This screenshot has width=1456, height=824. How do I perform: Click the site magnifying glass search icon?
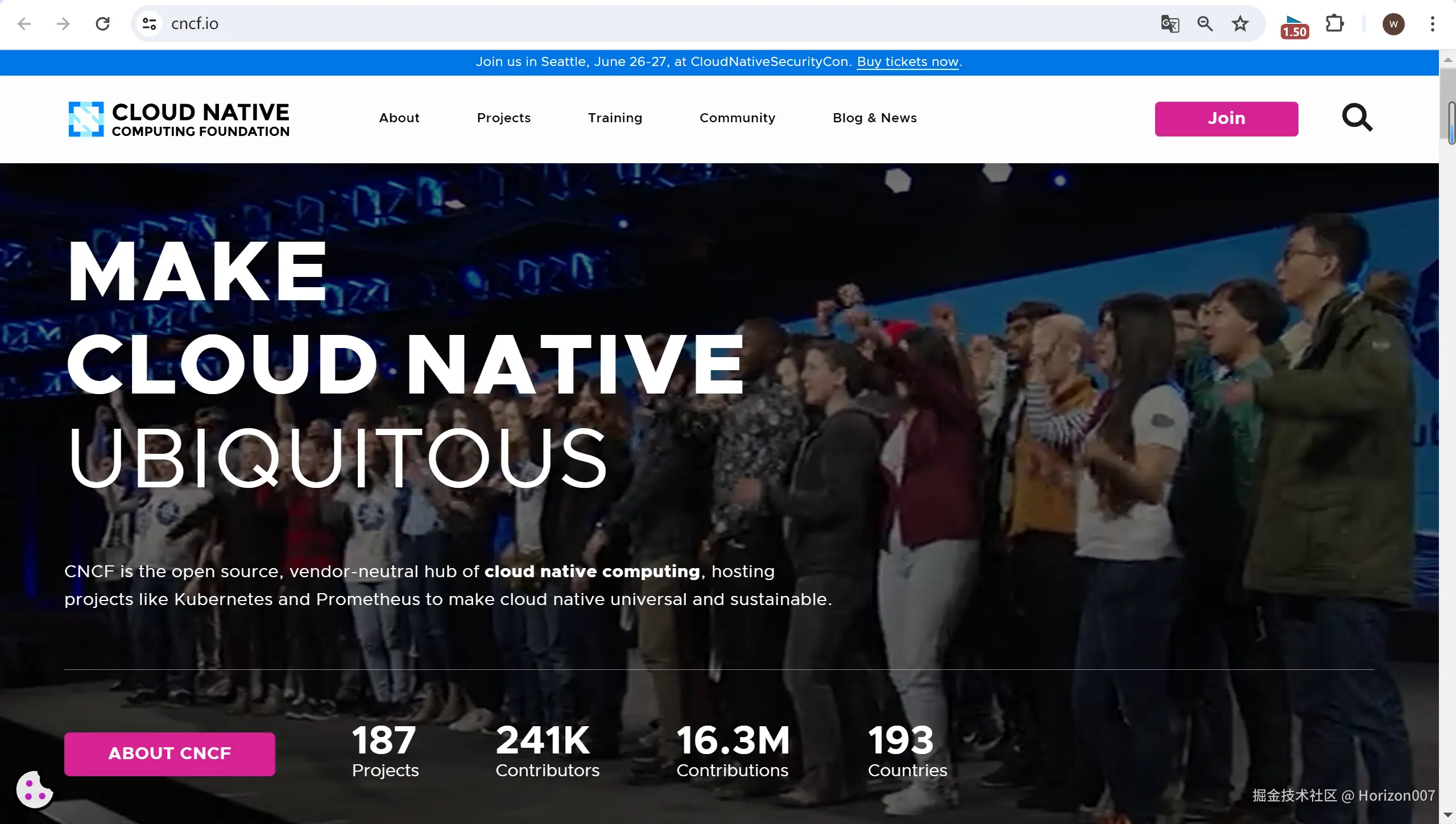click(1357, 118)
